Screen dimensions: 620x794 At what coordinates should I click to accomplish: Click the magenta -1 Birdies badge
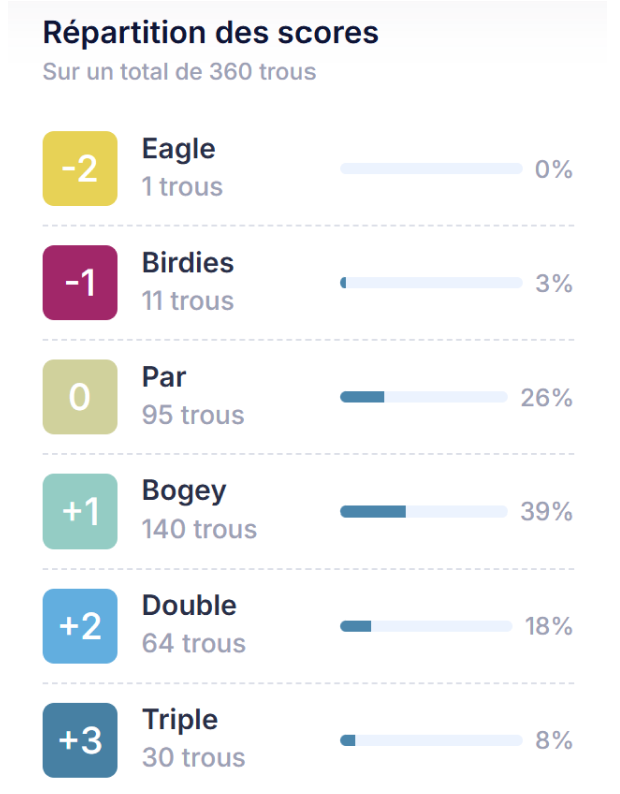pyautogui.click(x=80, y=283)
